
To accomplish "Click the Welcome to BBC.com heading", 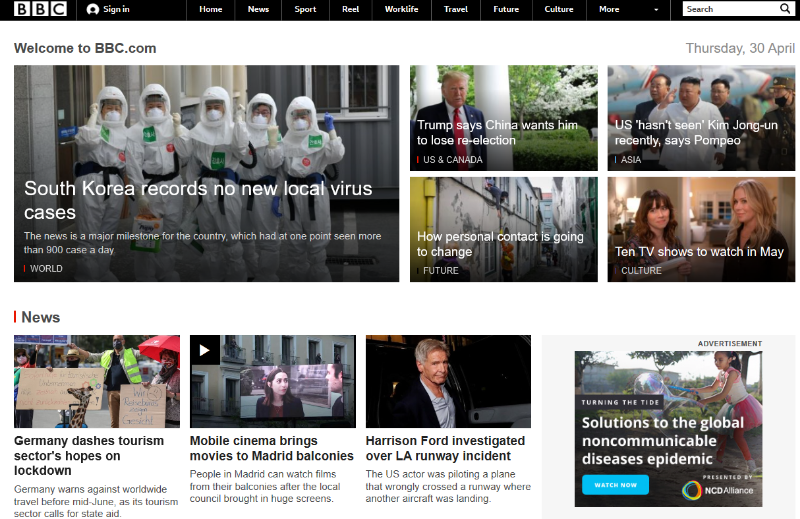I will point(85,48).
